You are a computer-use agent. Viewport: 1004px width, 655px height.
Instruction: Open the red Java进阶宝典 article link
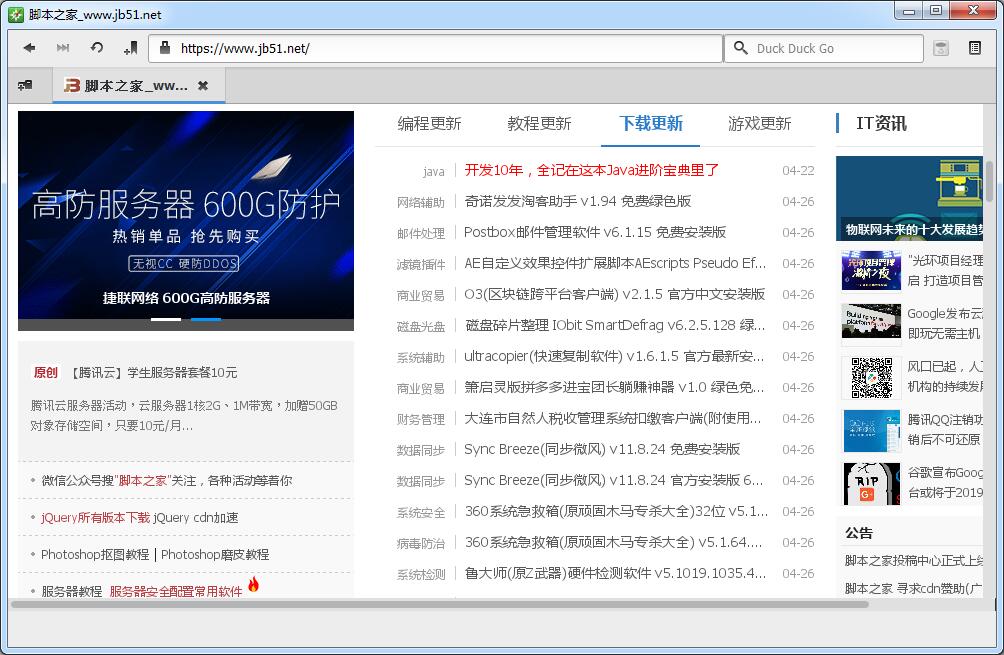point(592,170)
